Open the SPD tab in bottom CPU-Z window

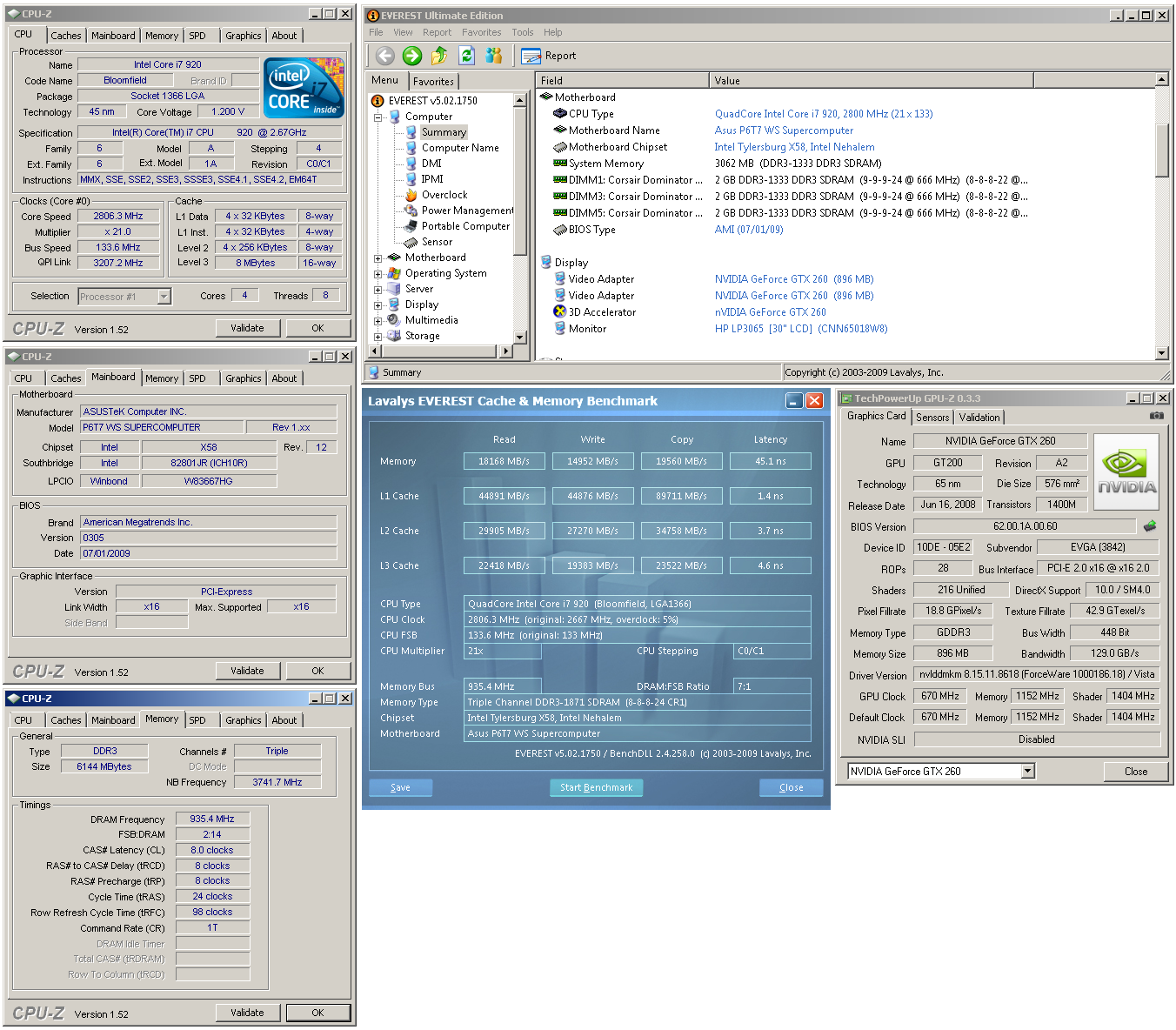[x=197, y=720]
